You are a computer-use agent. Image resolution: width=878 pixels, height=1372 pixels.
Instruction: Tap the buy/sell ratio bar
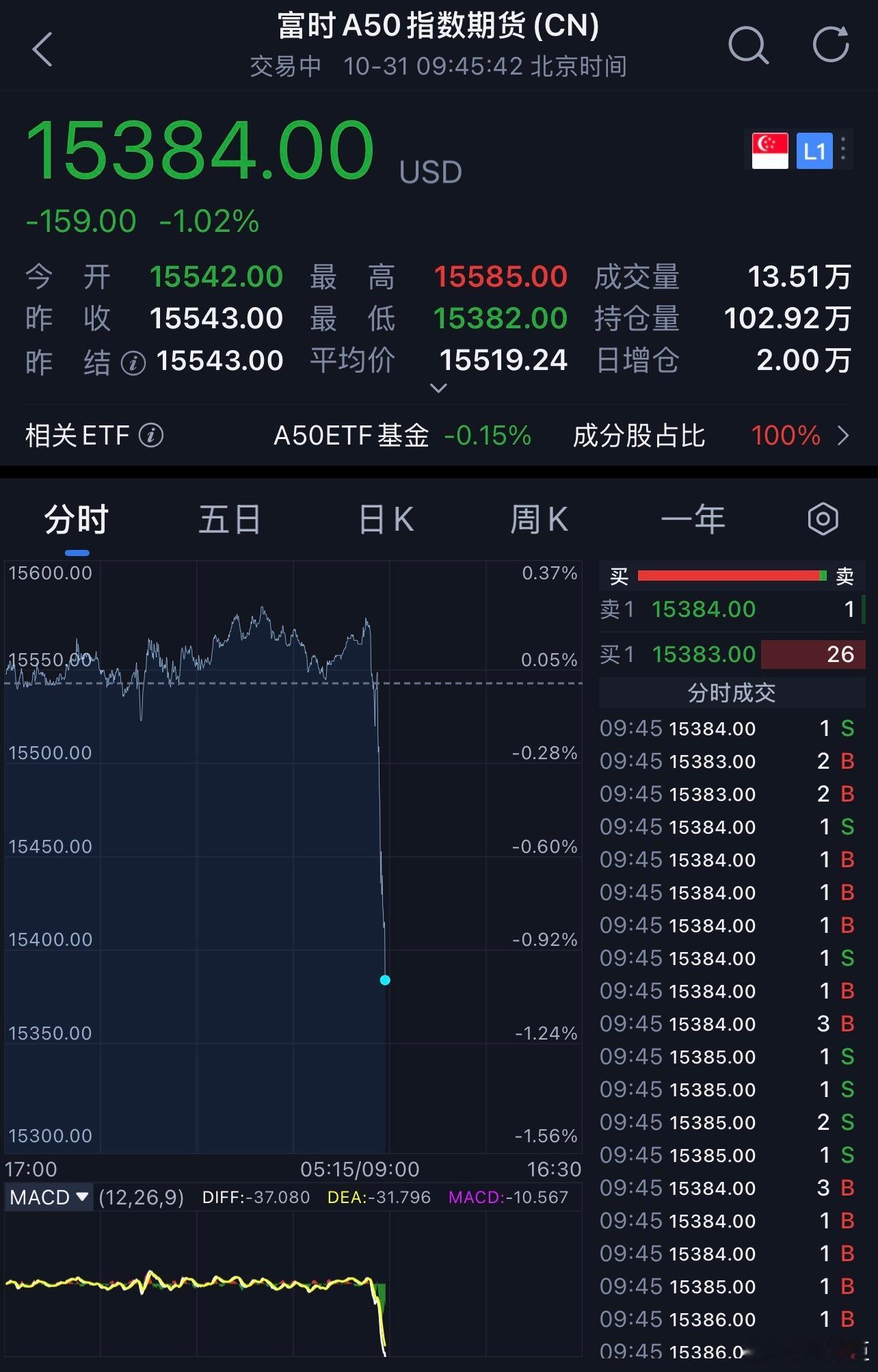pos(732,576)
